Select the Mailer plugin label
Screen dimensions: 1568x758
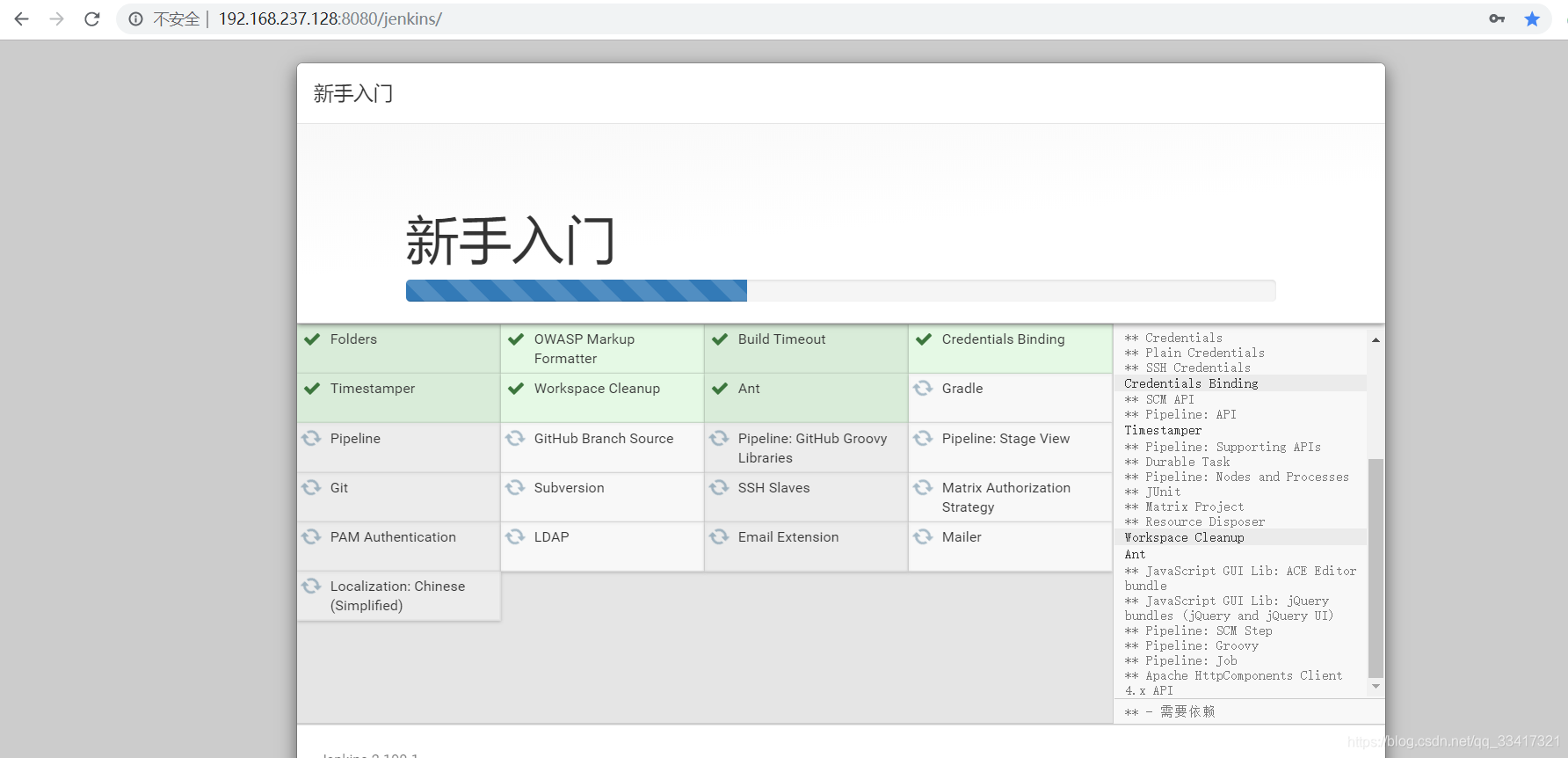pyautogui.click(x=962, y=537)
